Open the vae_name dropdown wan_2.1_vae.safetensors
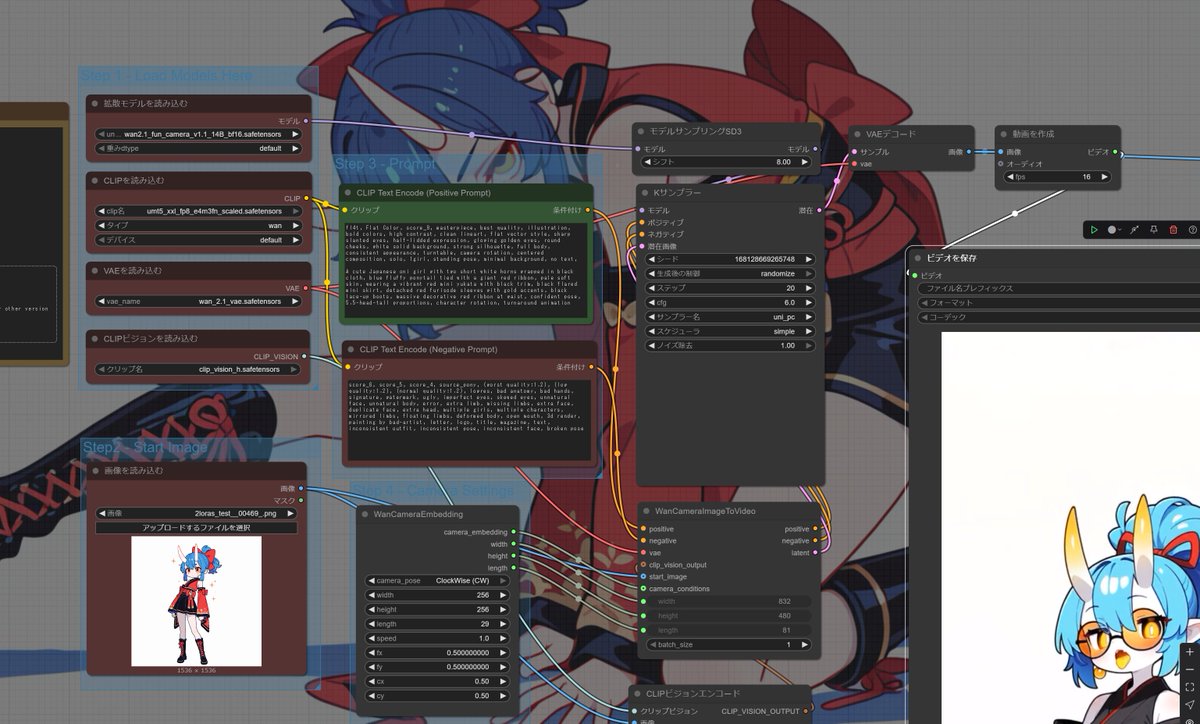Viewport: 1200px width, 724px height. coord(198,300)
